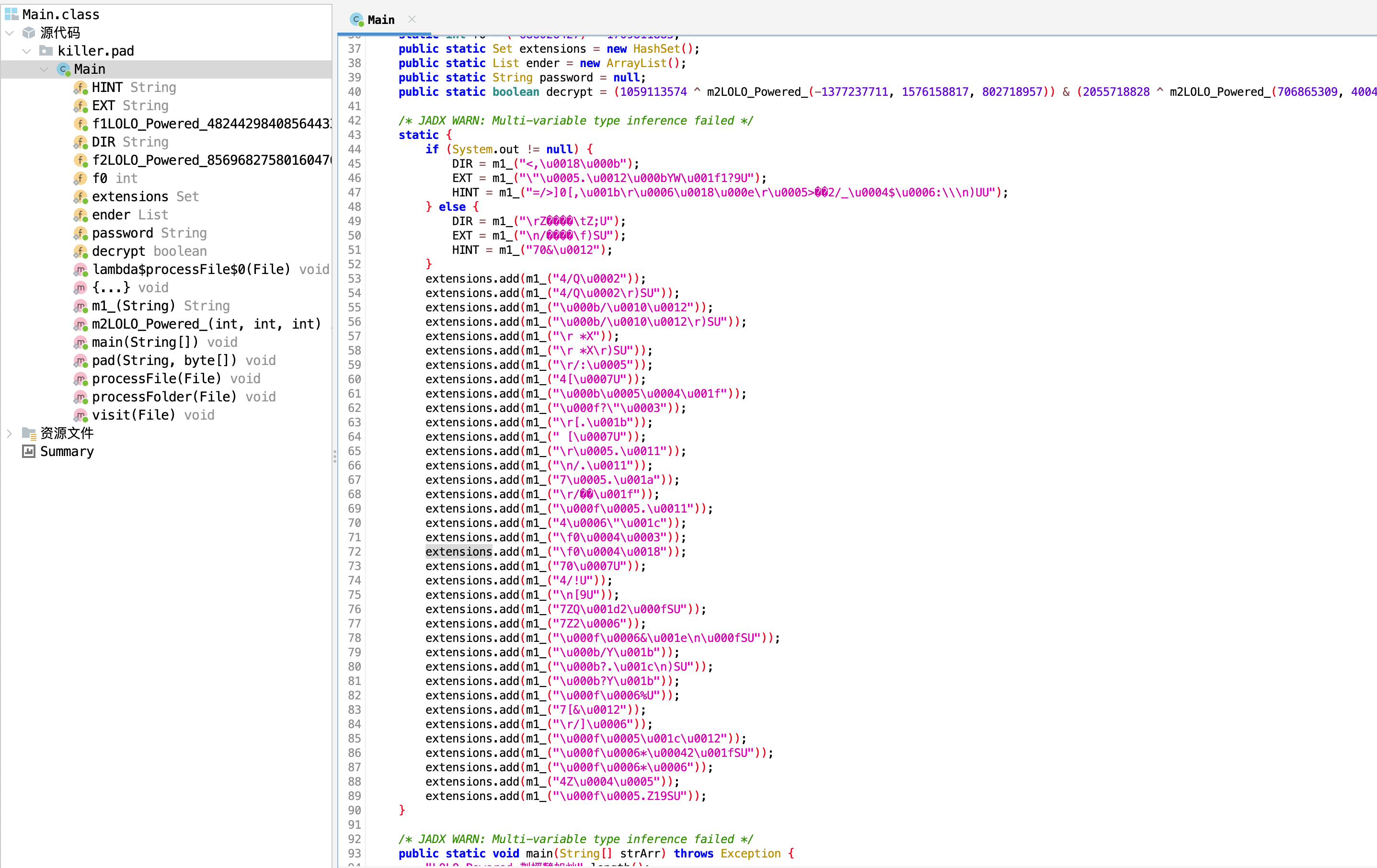Viewport: 1377px width, 868px height.
Task: Select Main.class root in tree
Action: (61, 14)
